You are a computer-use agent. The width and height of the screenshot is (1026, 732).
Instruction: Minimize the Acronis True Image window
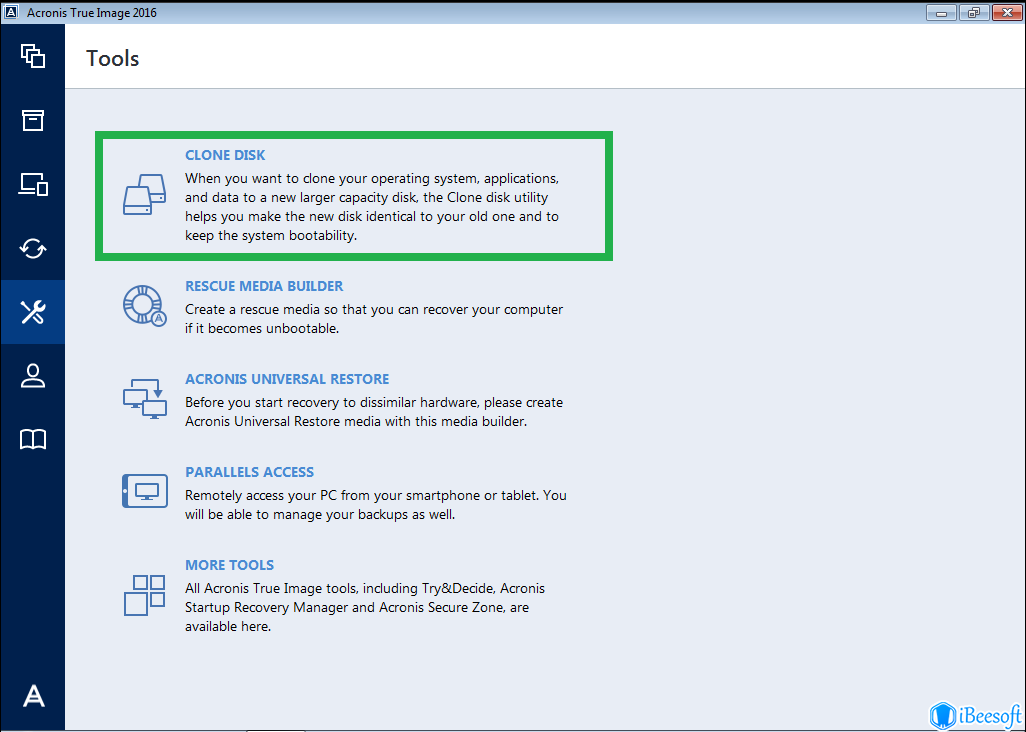pyautogui.click(x=942, y=12)
